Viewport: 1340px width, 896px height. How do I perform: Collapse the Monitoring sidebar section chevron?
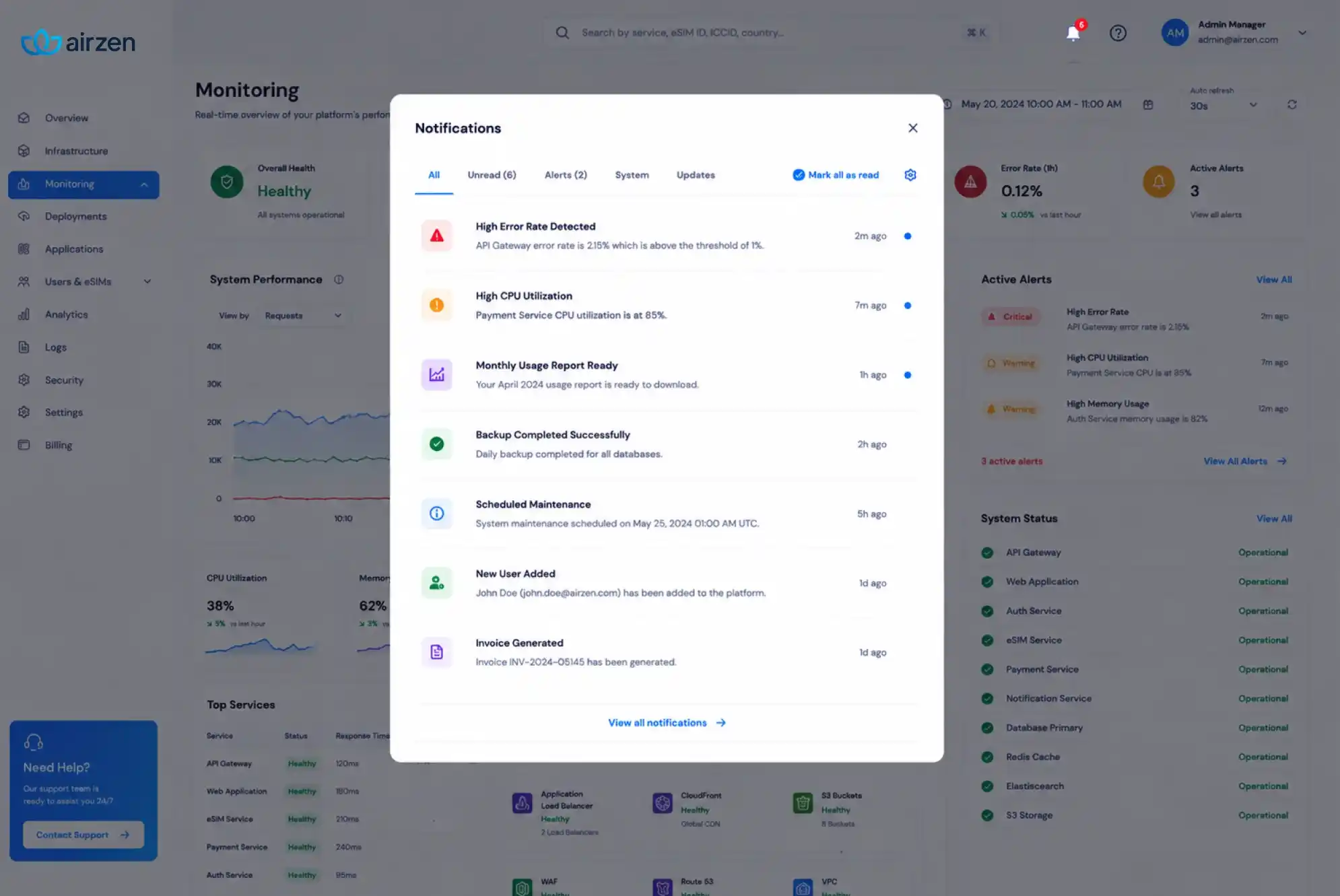tap(144, 184)
